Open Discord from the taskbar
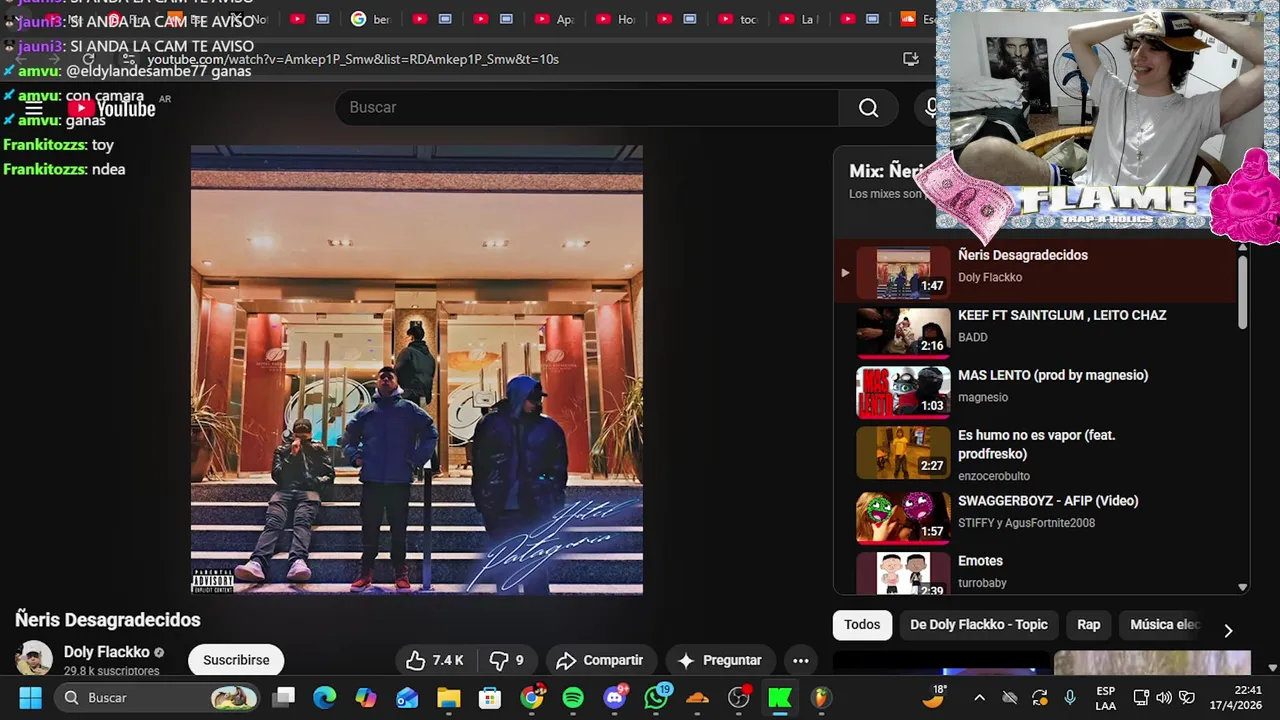Image resolution: width=1280 pixels, height=720 pixels. 615,698
